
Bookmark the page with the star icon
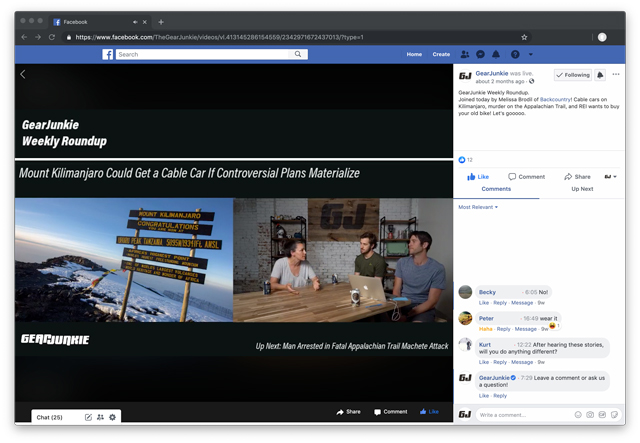[x=524, y=37]
